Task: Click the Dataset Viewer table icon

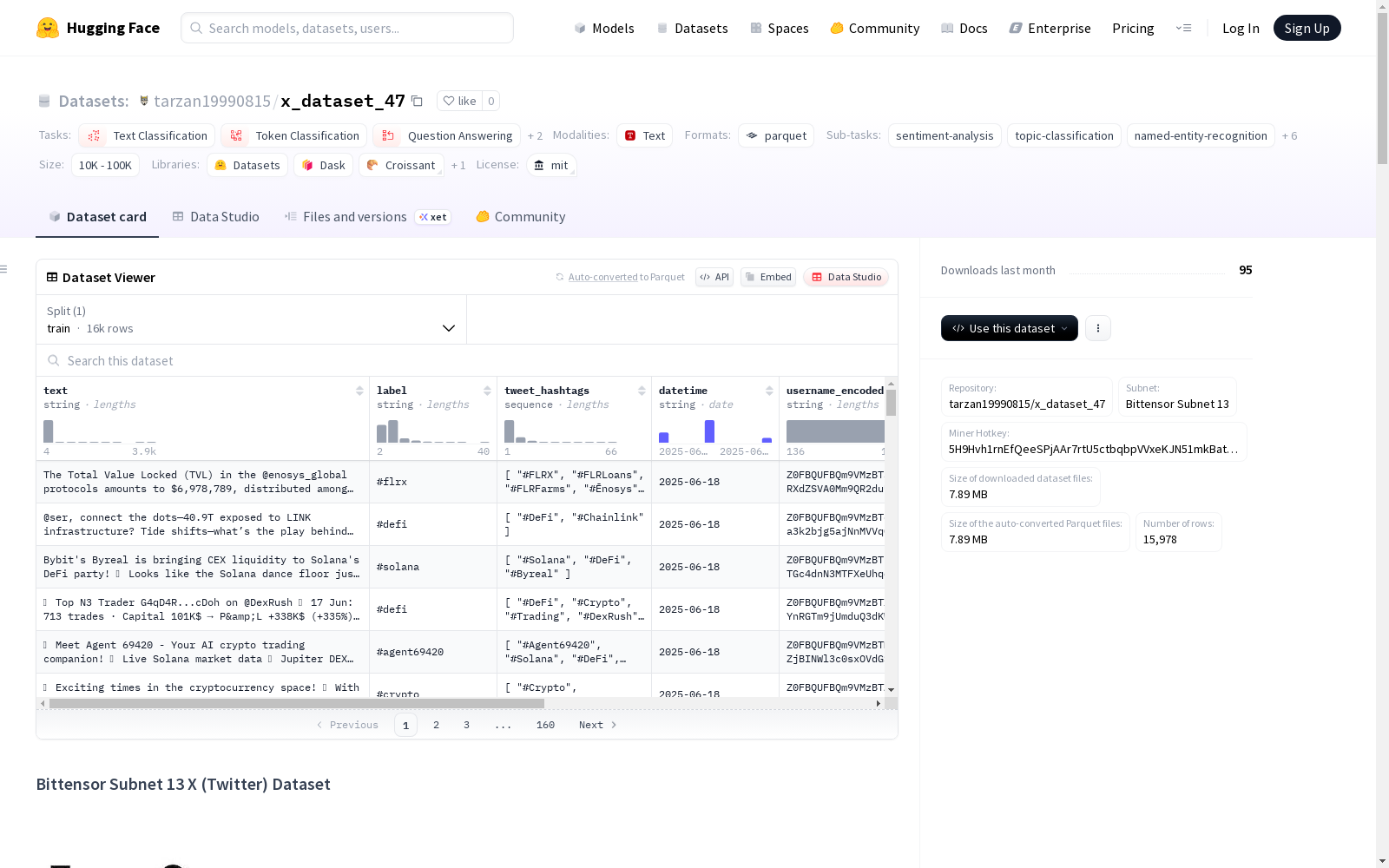Action: 52,277
